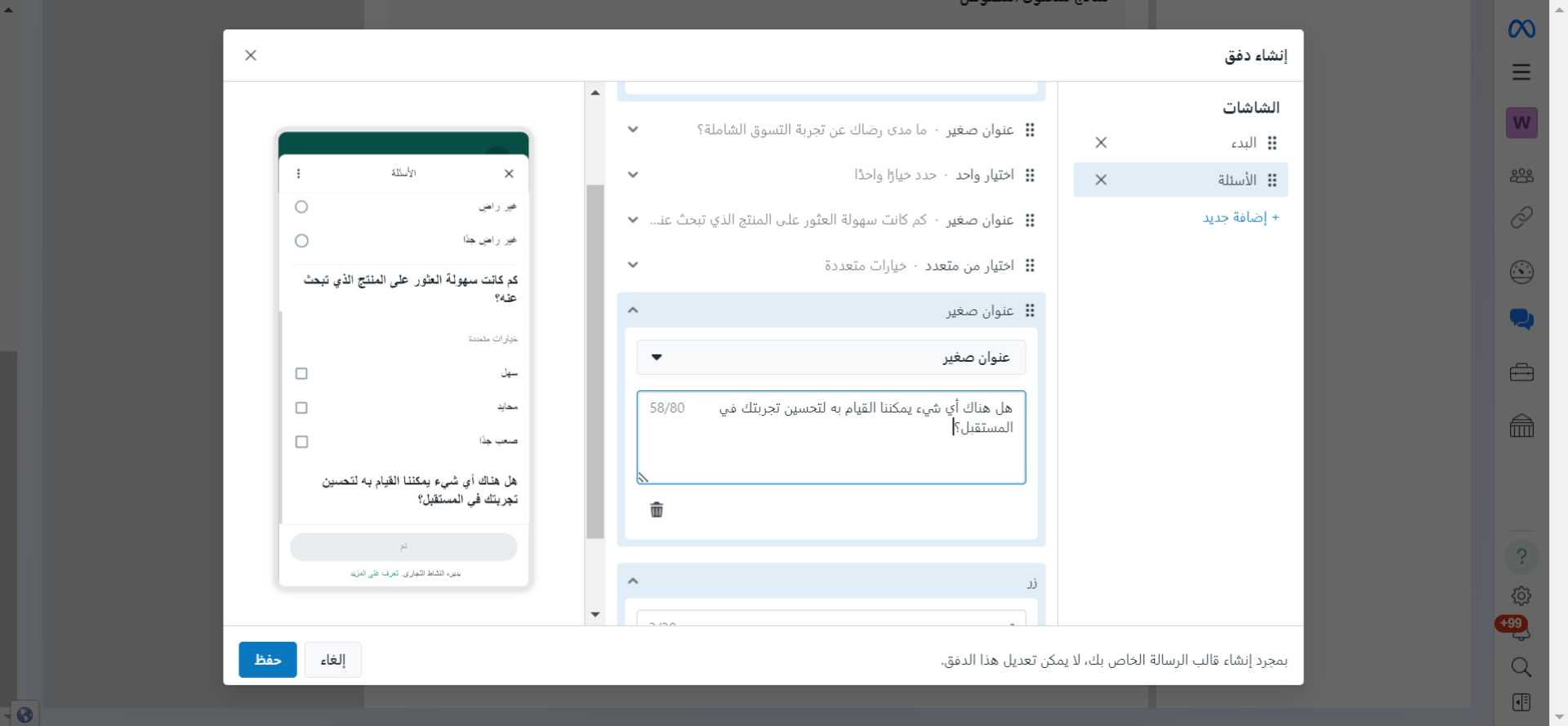Grab drag handle of ما مدى رضاك row
This screenshot has width=1568, height=726.
click(1030, 130)
